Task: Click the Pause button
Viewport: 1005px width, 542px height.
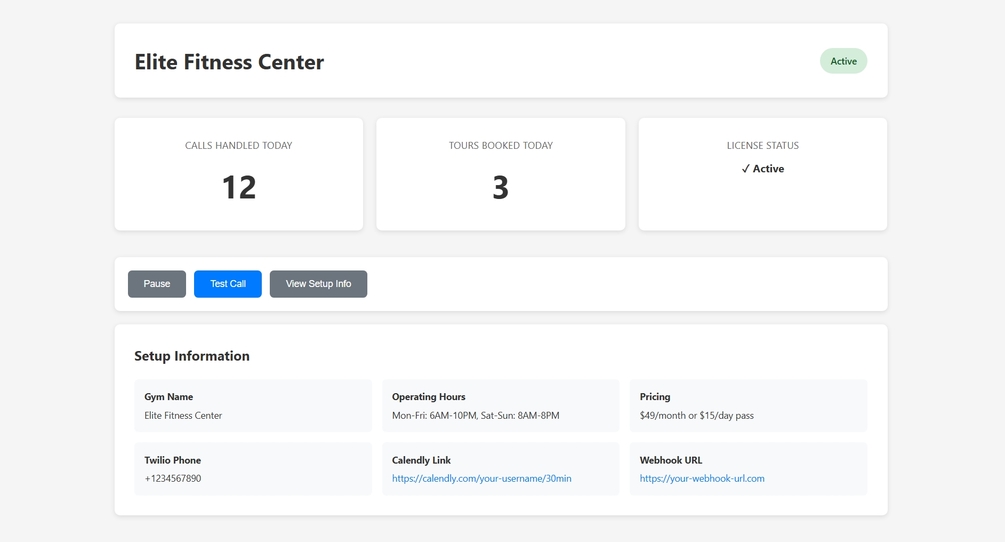Action: [157, 284]
